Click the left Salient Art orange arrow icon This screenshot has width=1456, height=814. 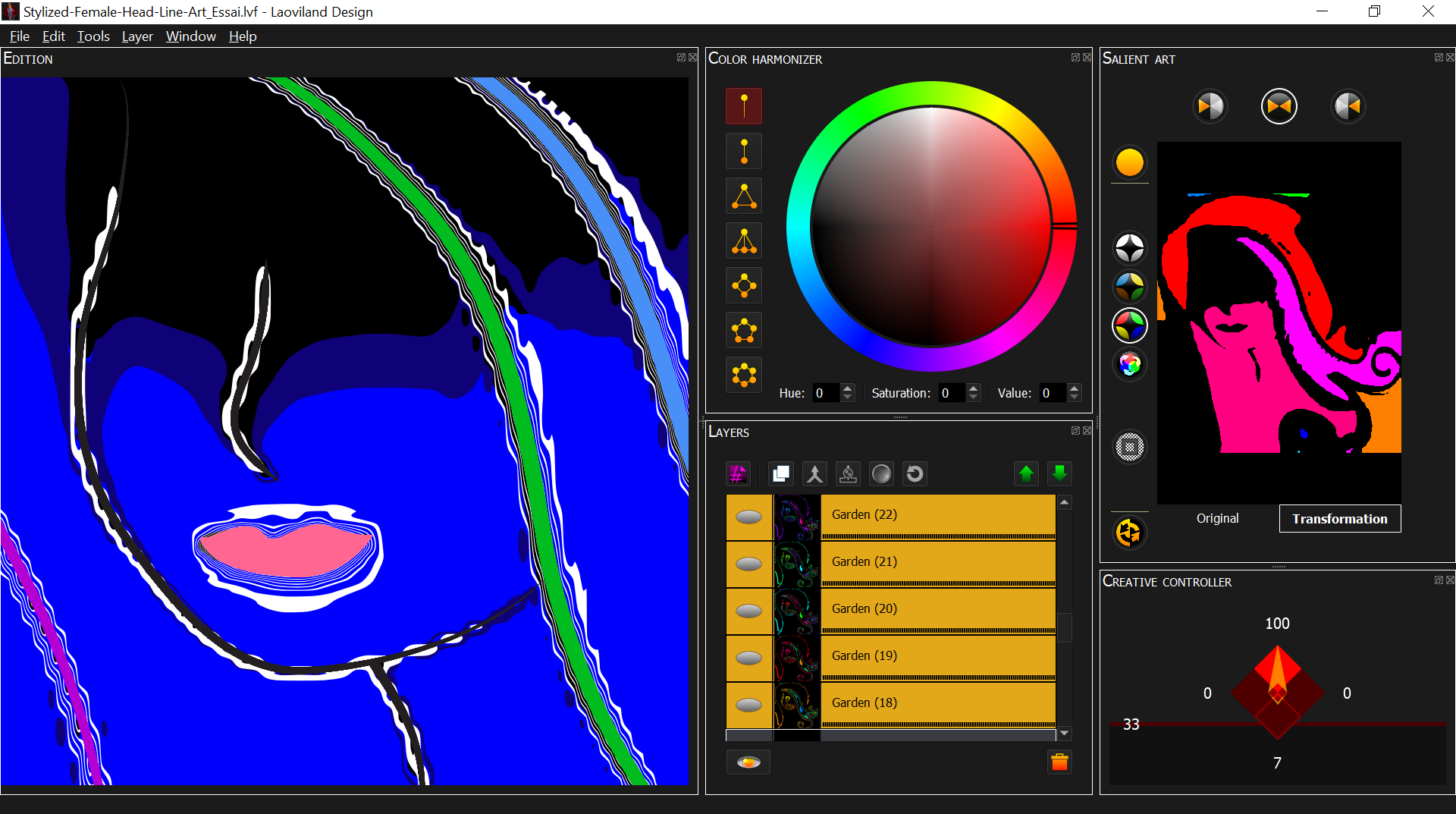(1210, 106)
